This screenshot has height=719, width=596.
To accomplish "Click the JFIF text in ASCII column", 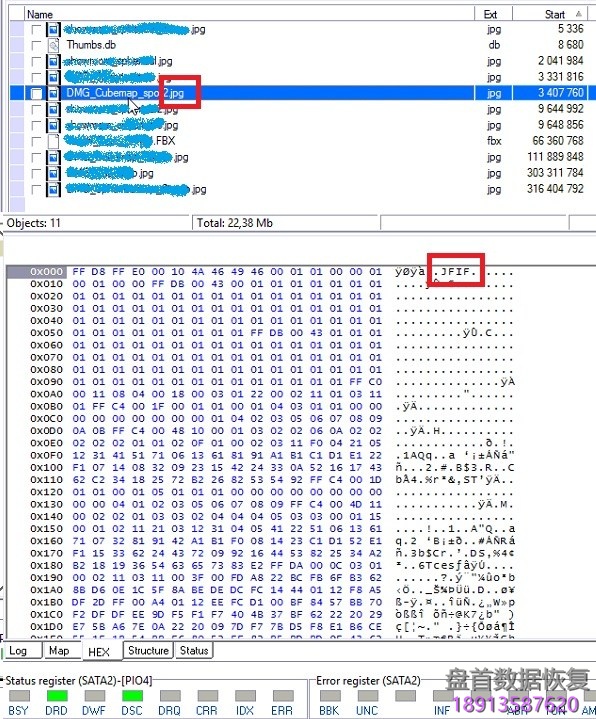I will click(454, 272).
